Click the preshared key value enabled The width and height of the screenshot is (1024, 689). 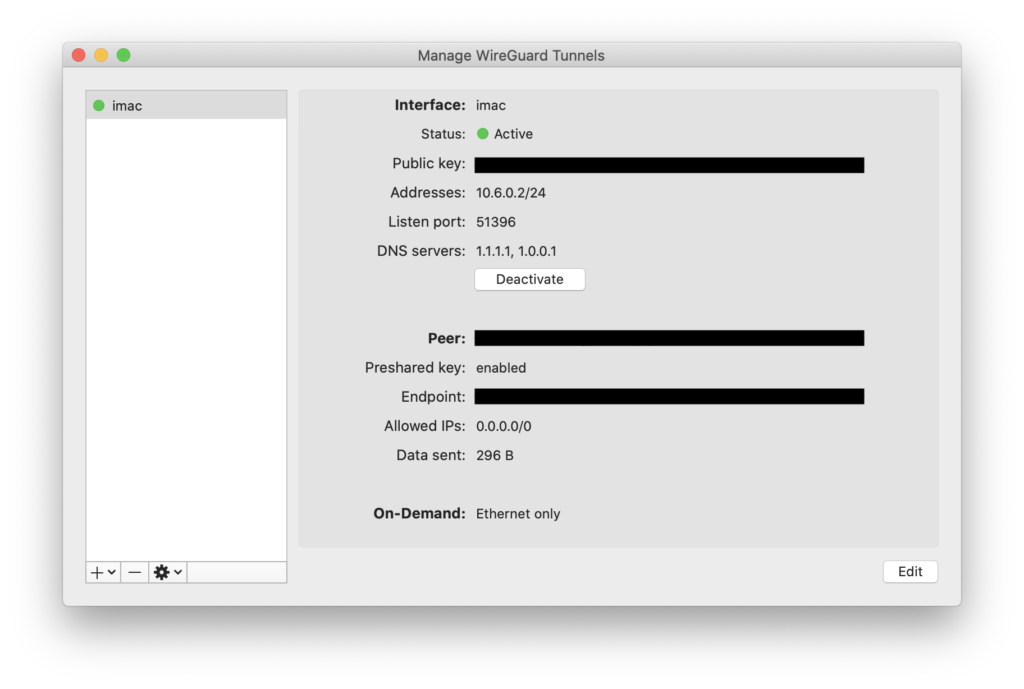click(501, 368)
